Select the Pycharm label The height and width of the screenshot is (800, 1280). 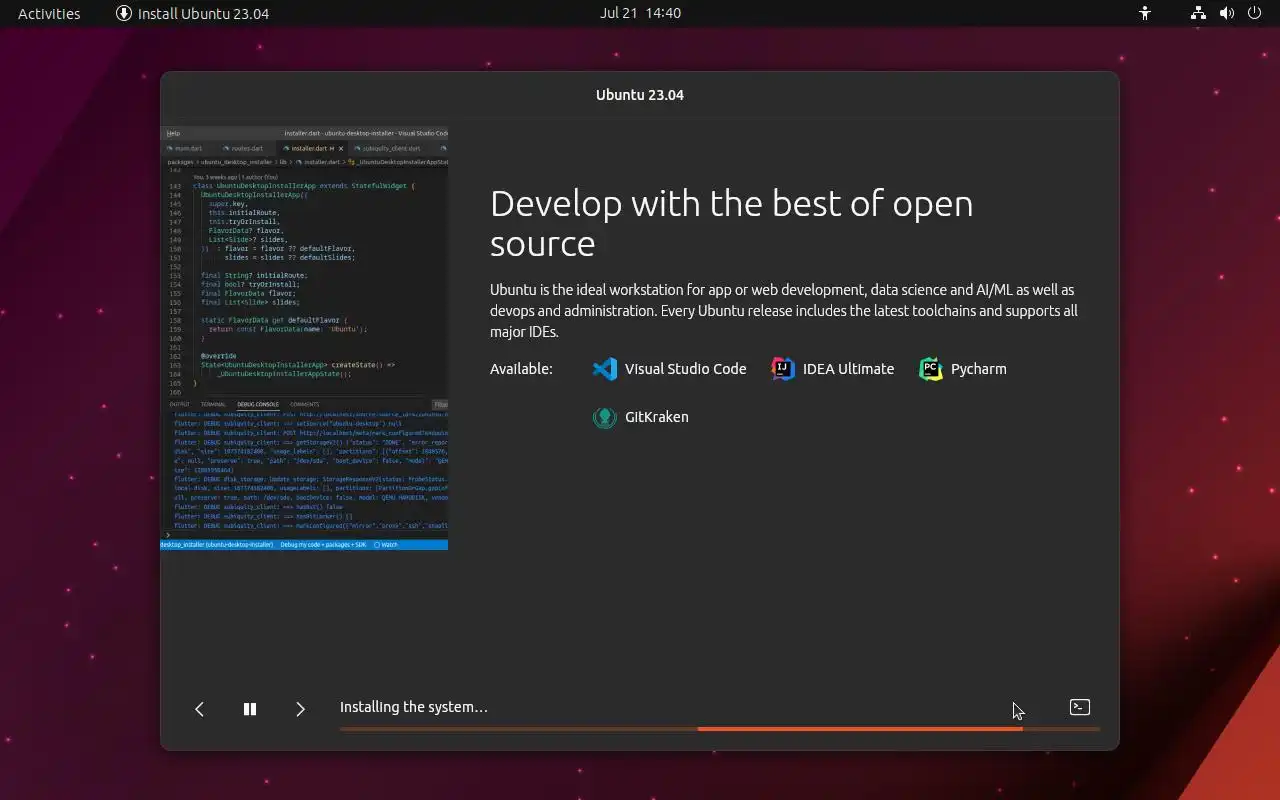tap(979, 369)
